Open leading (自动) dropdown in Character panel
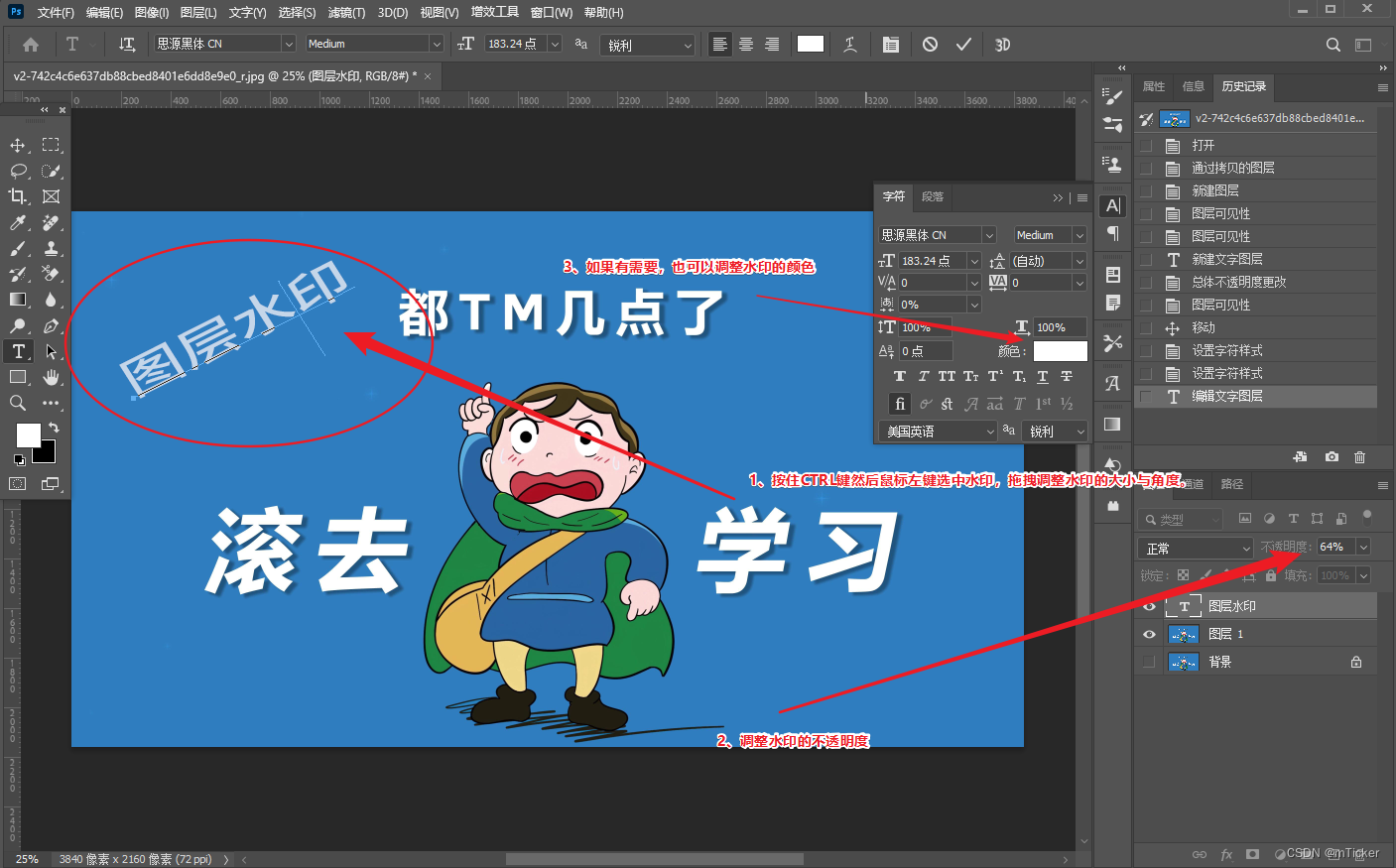The image size is (1396, 868). click(1079, 261)
